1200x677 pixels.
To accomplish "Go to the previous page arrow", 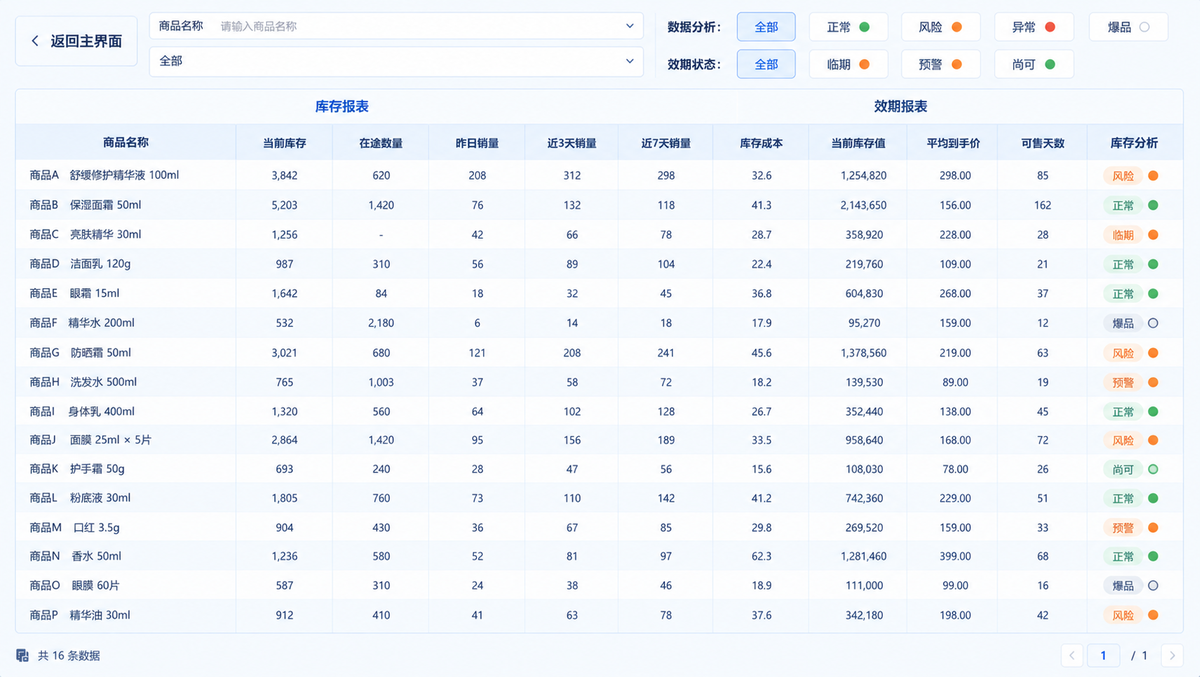I will (x=1072, y=656).
